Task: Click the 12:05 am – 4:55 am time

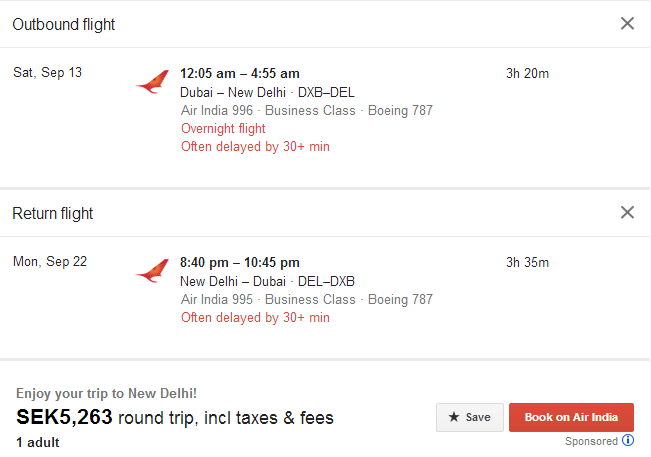Action: coord(240,73)
